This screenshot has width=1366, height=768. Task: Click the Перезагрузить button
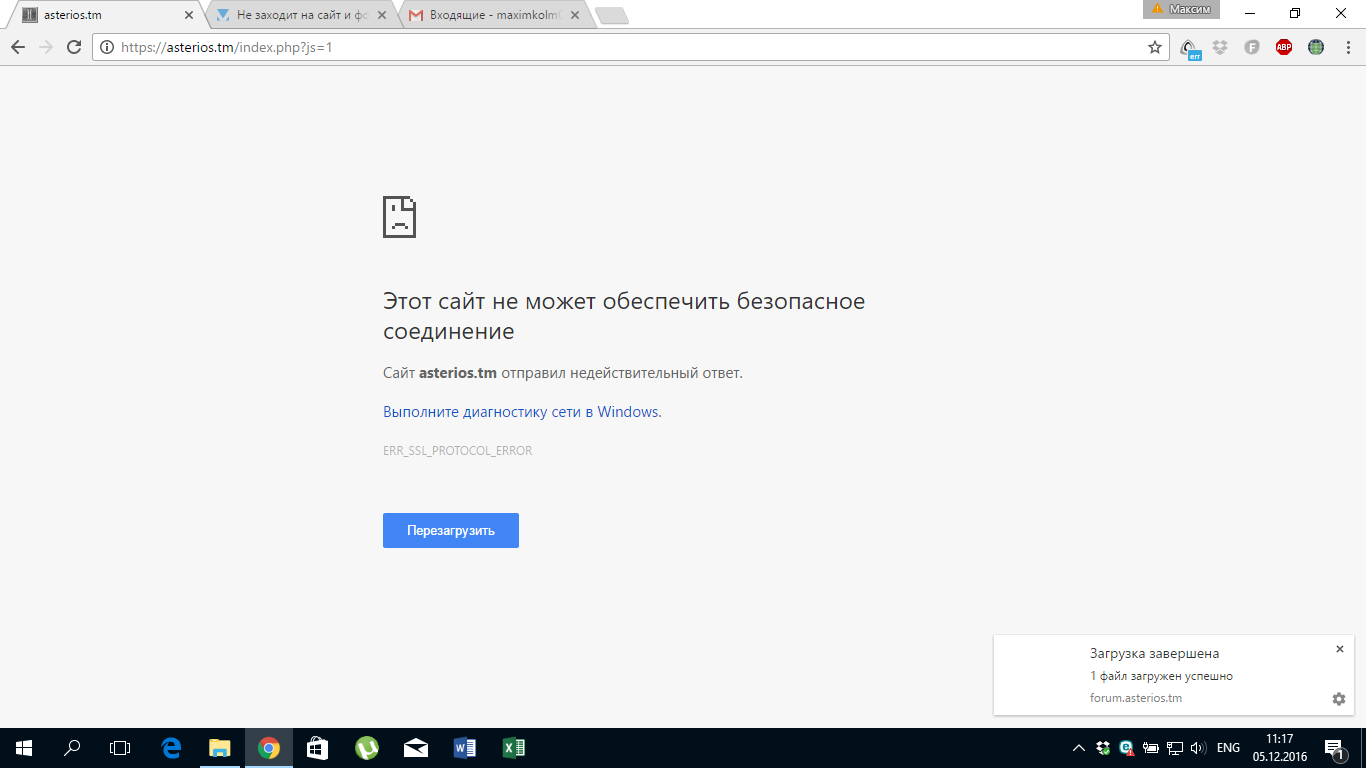(x=451, y=530)
